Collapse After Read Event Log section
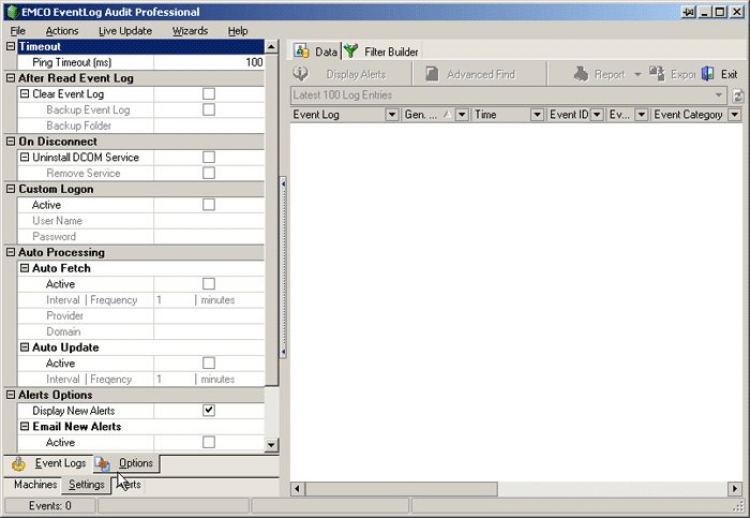Screen dimensions: 750x518 (x=11, y=78)
